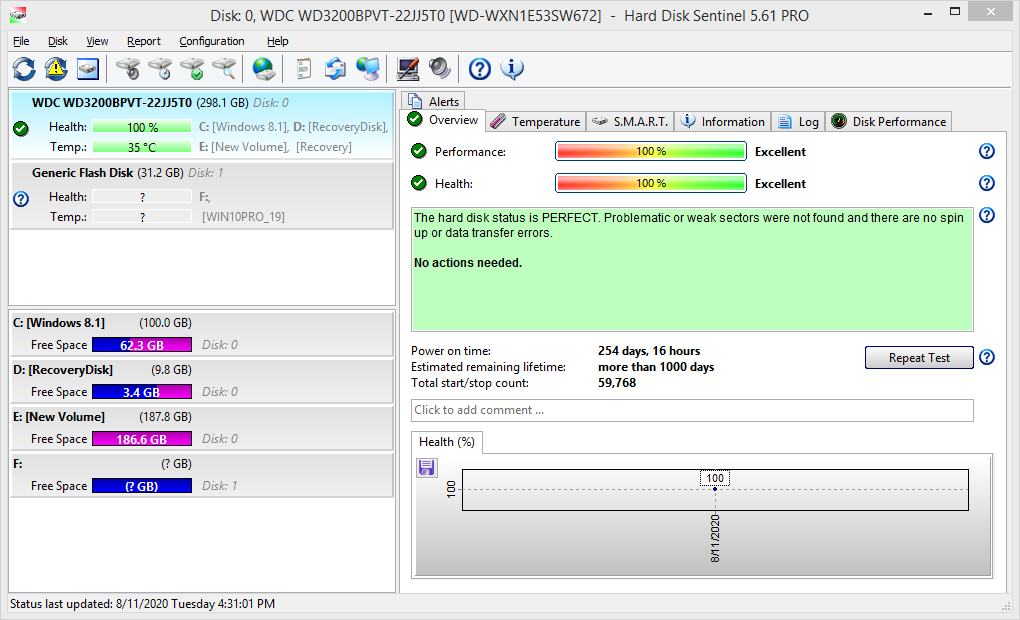
Task: Click the WDC disk Temp 35 °C bar
Action: pos(142,147)
